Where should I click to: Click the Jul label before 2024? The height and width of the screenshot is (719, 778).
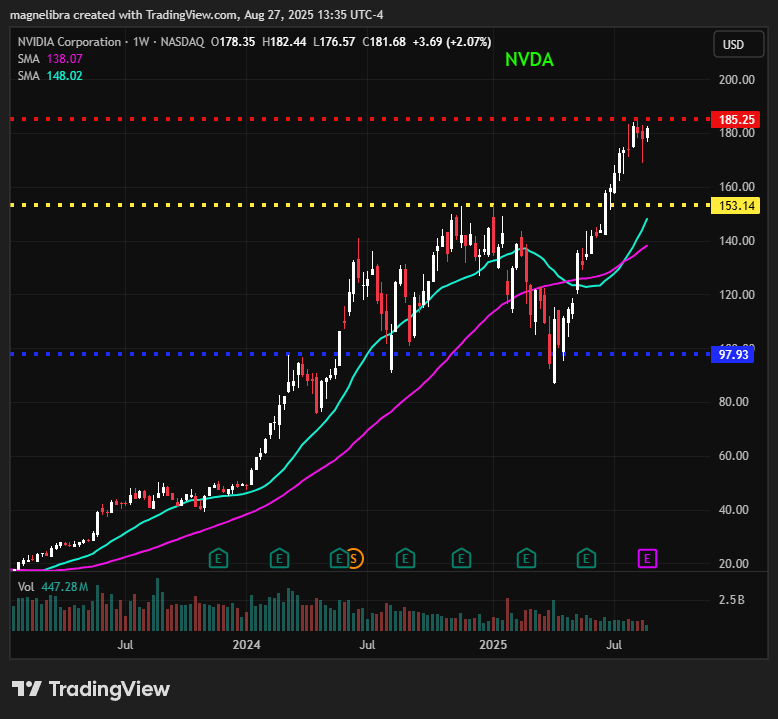(125, 645)
